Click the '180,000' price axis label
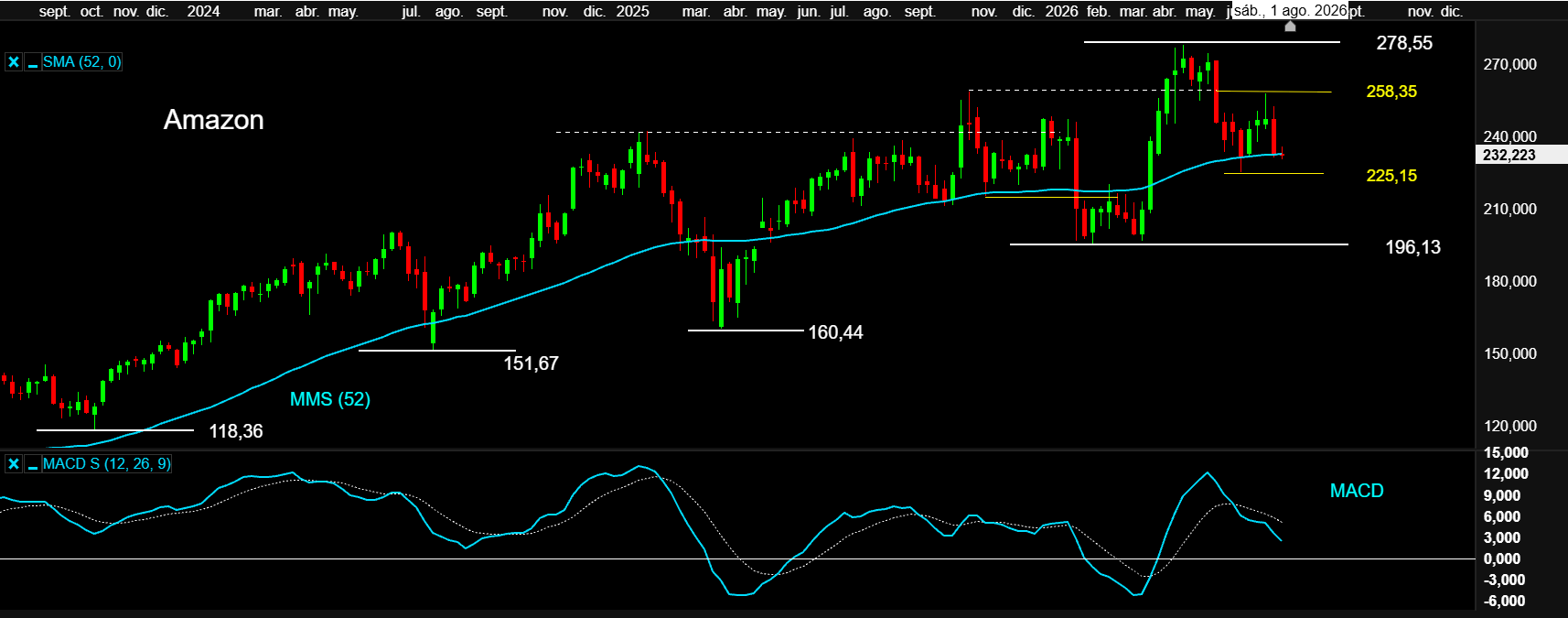The width and height of the screenshot is (1568, 618). click(1510, 281)
